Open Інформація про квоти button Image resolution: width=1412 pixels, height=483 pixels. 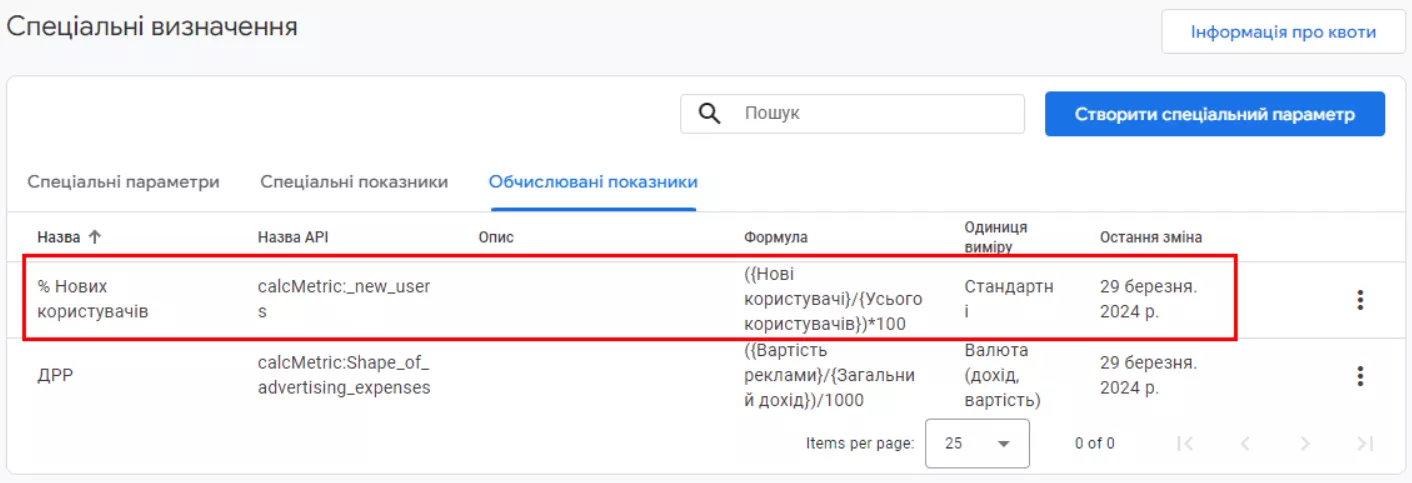pos(1283,32)
